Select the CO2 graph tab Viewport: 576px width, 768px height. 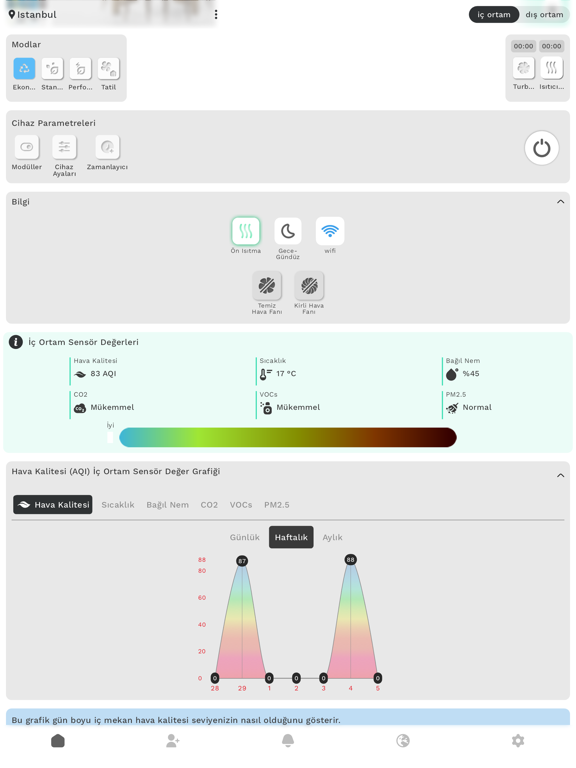point(209,505)
